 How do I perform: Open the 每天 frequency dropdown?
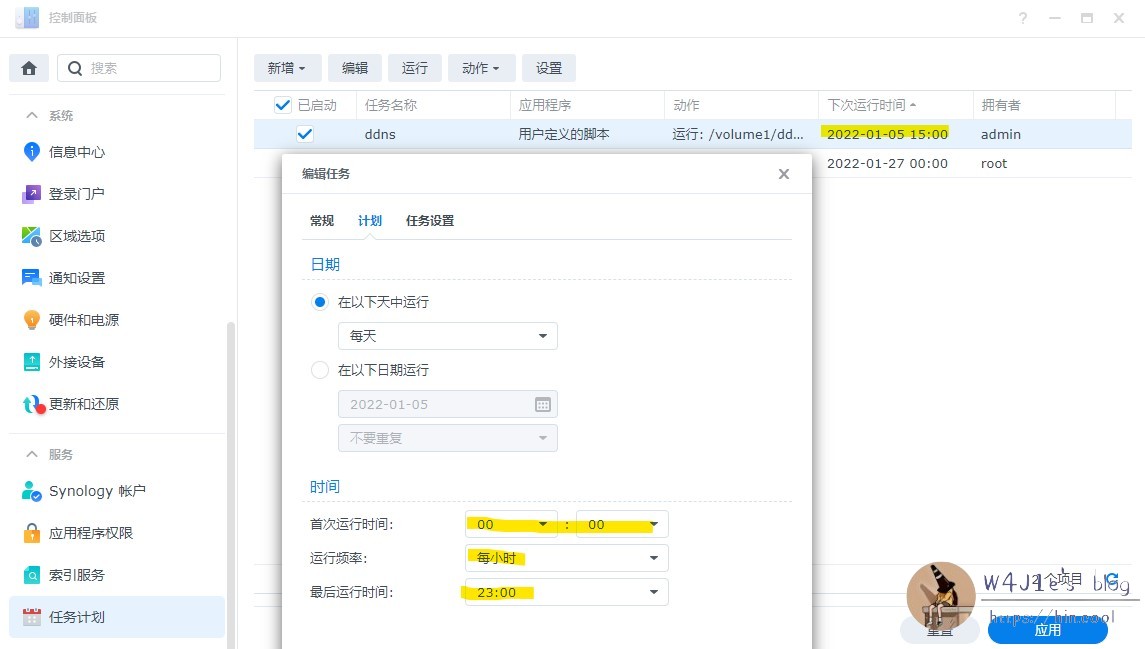447,336
